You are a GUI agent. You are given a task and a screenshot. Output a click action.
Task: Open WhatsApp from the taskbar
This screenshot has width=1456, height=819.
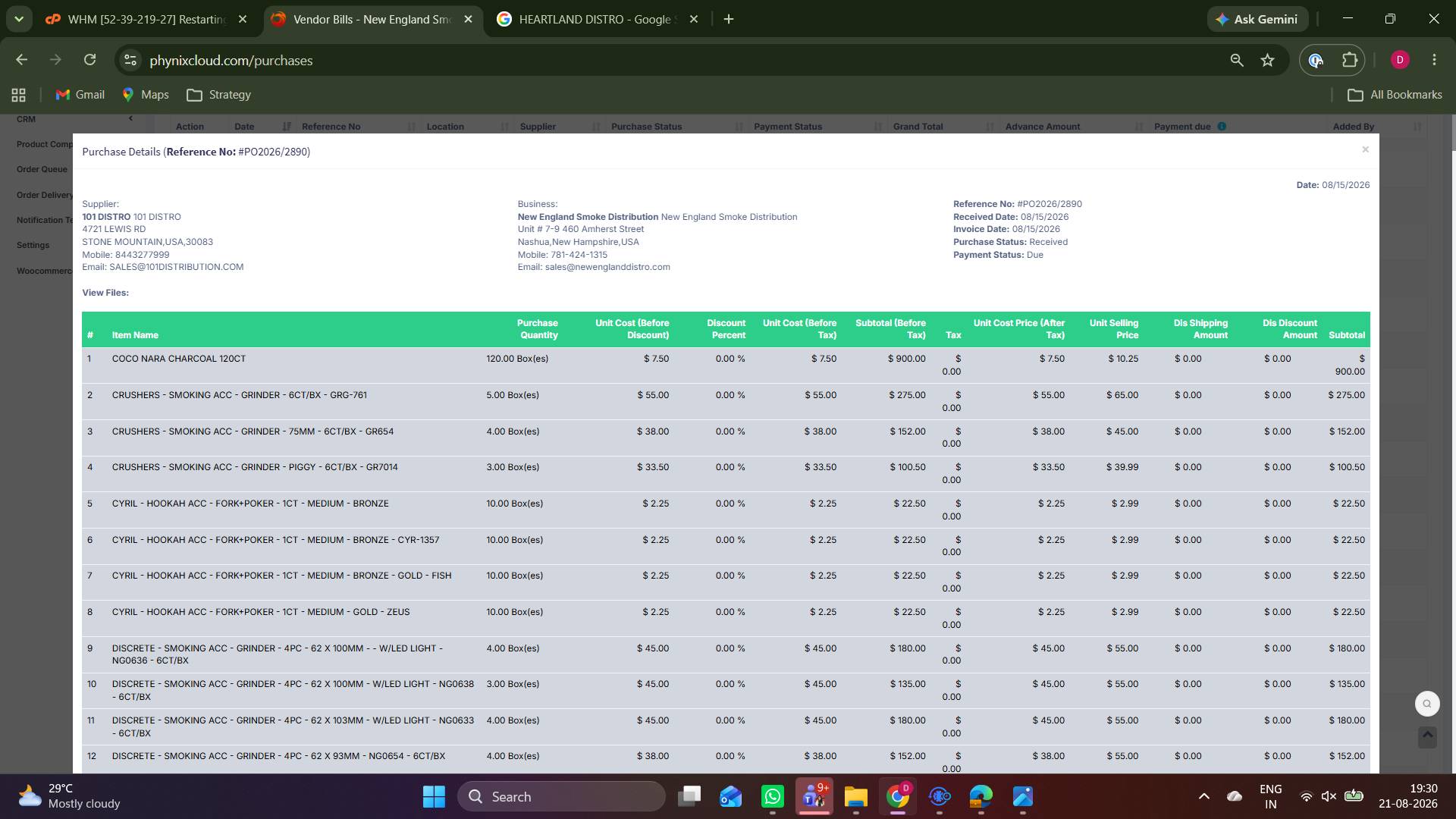(x=772, y=796)
